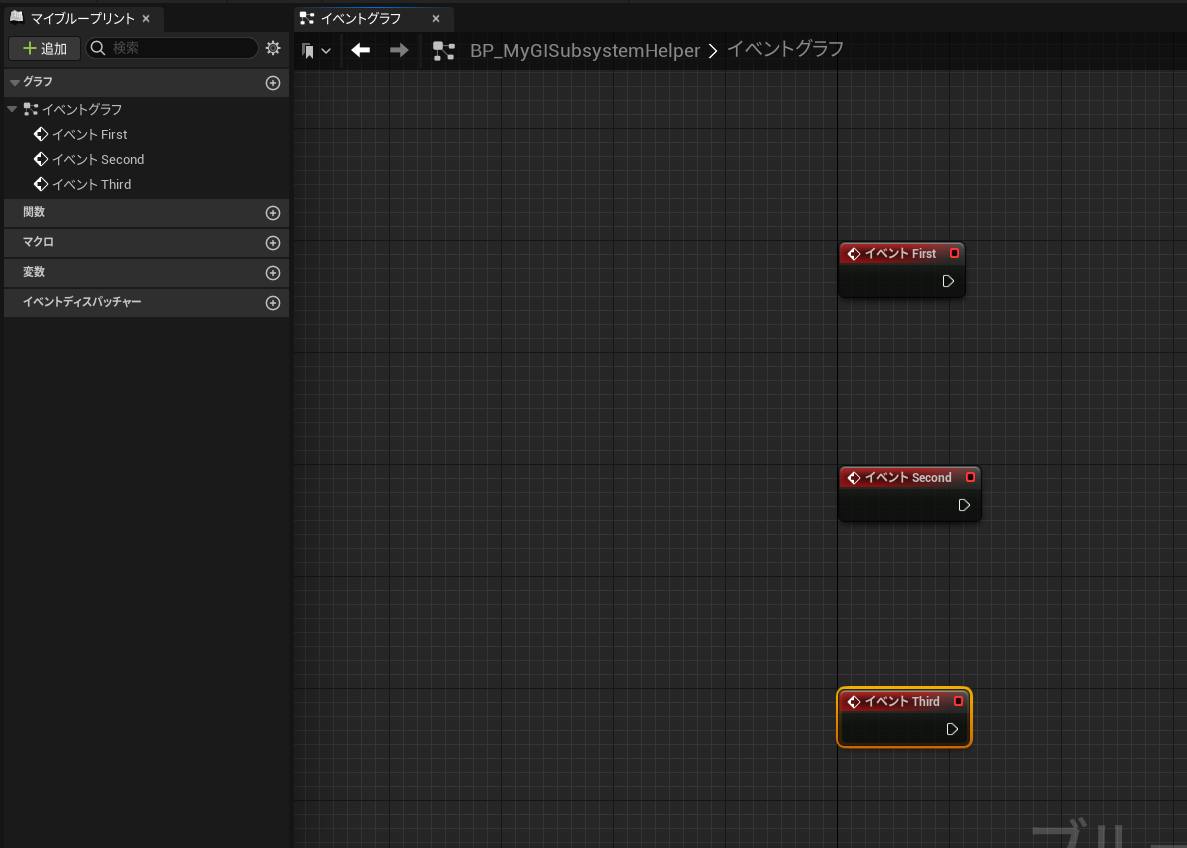Expand the 変数 section header
1187x848 pixels.
(146, 273)
